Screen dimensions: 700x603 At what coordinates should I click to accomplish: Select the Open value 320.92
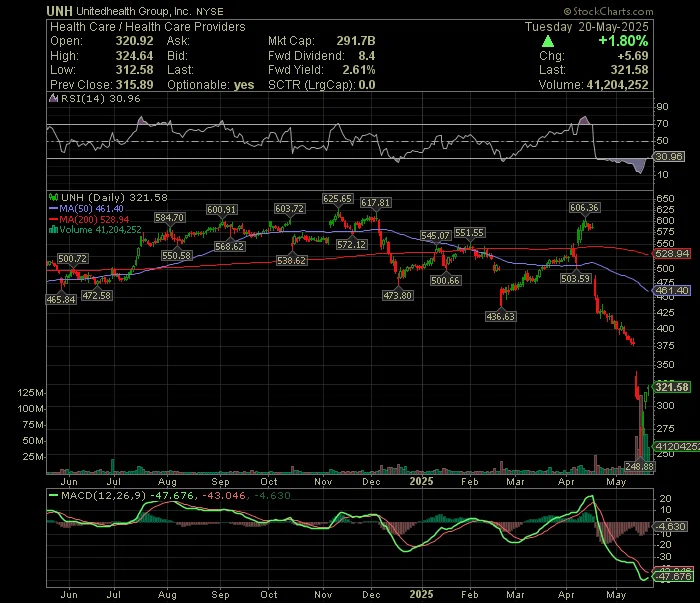[134, 41]
